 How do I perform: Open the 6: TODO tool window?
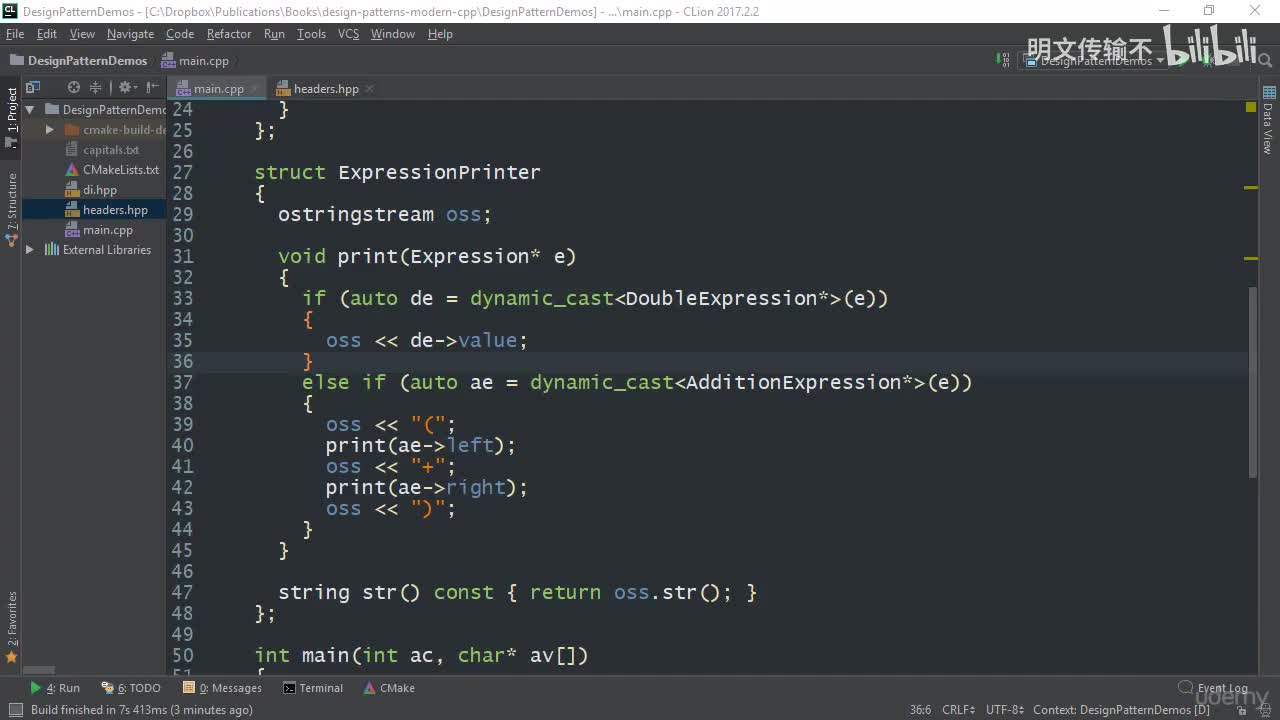[x=131, y=688]
